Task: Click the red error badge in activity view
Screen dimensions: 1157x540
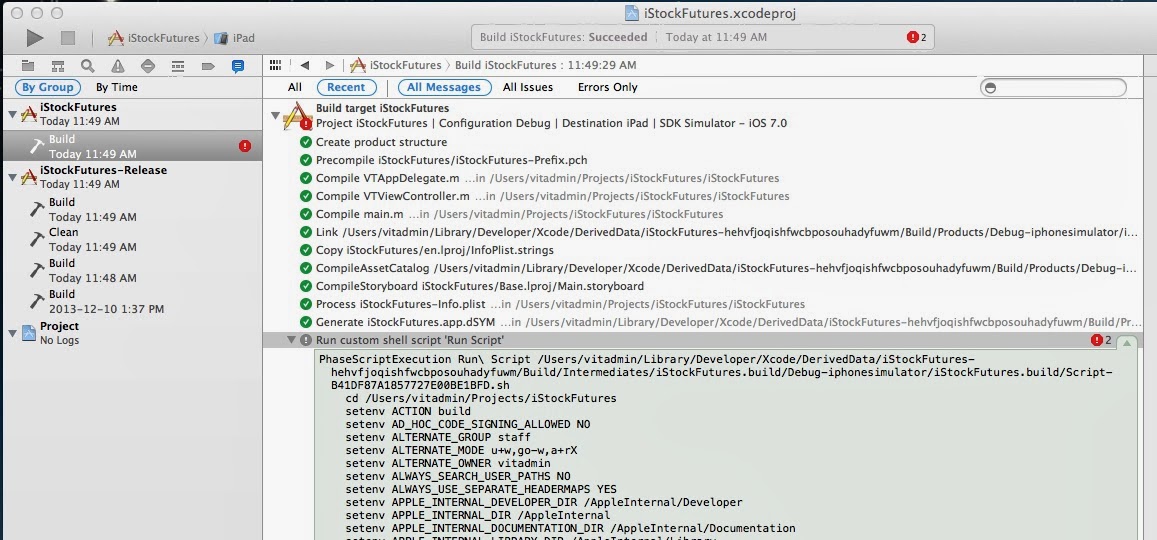Action: [913, 37]
